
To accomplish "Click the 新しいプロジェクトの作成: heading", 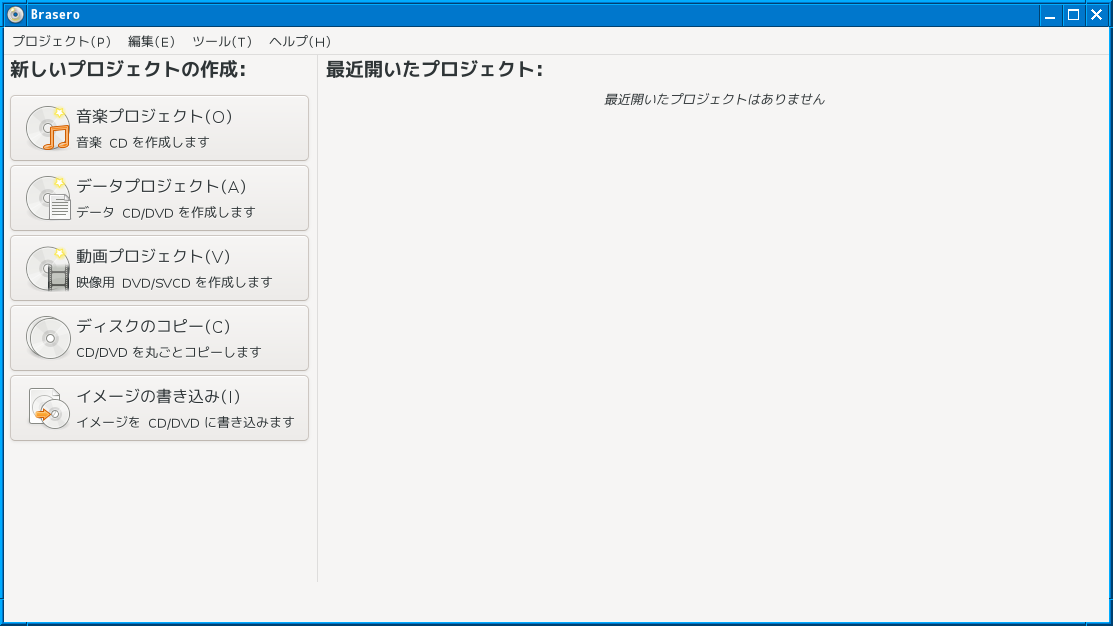I will click(x=128, y=70).
